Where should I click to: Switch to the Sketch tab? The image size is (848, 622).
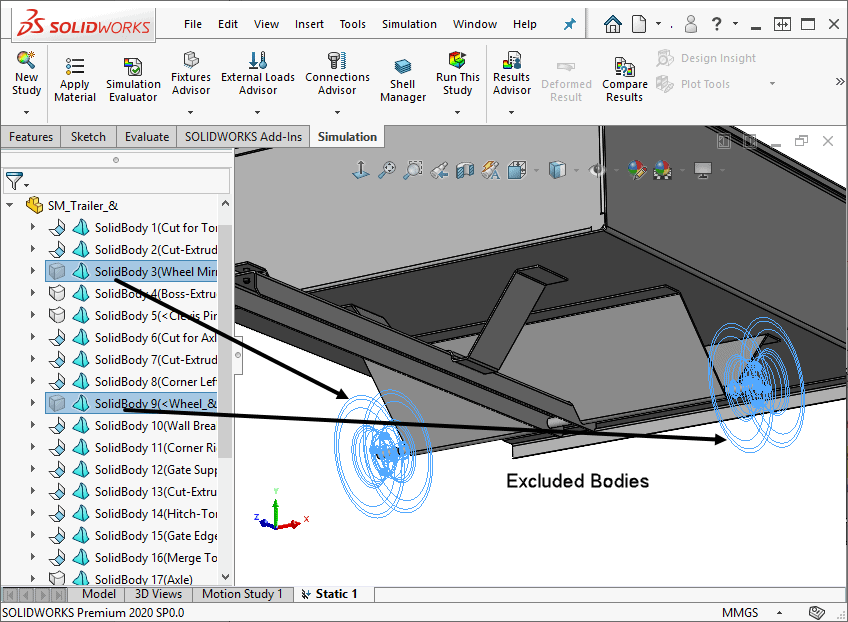click(x=88, y=137)
